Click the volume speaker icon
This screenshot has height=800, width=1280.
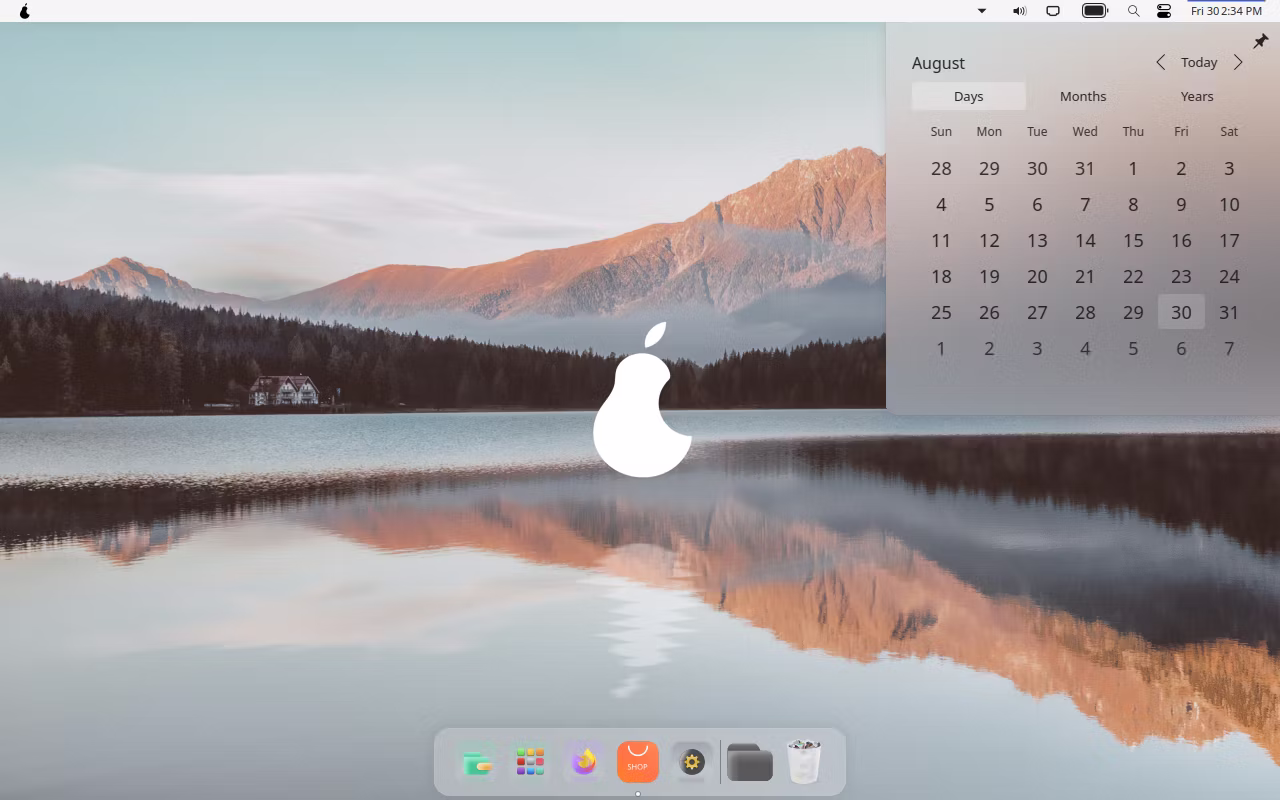(x=1019, y=11)
